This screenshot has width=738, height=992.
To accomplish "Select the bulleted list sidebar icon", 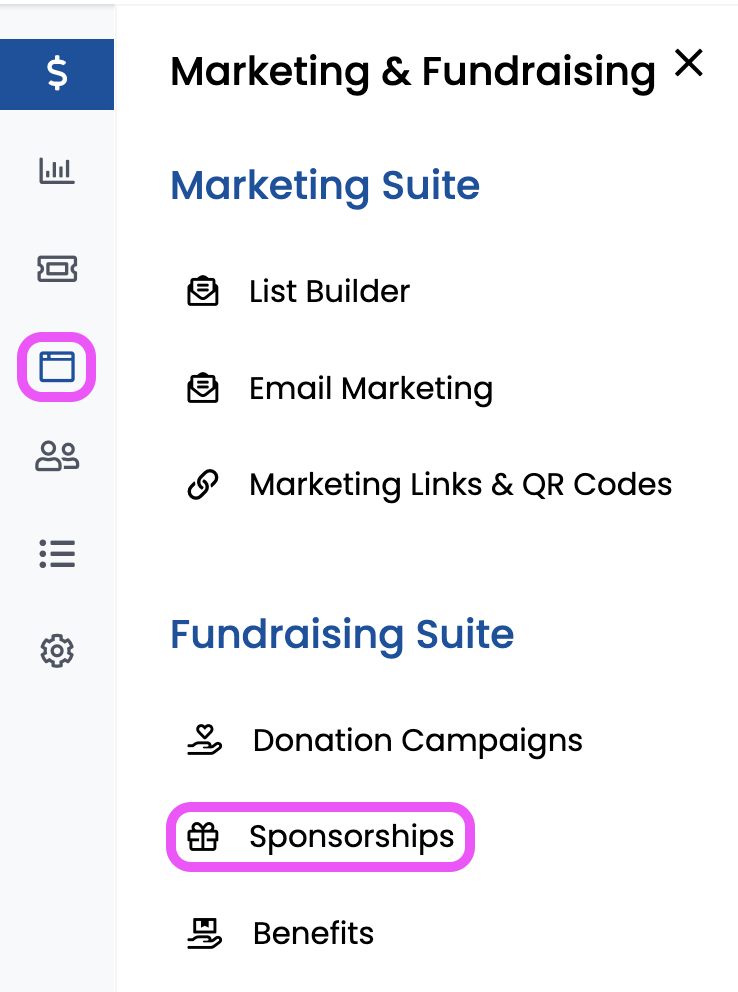I will [57, 553].
